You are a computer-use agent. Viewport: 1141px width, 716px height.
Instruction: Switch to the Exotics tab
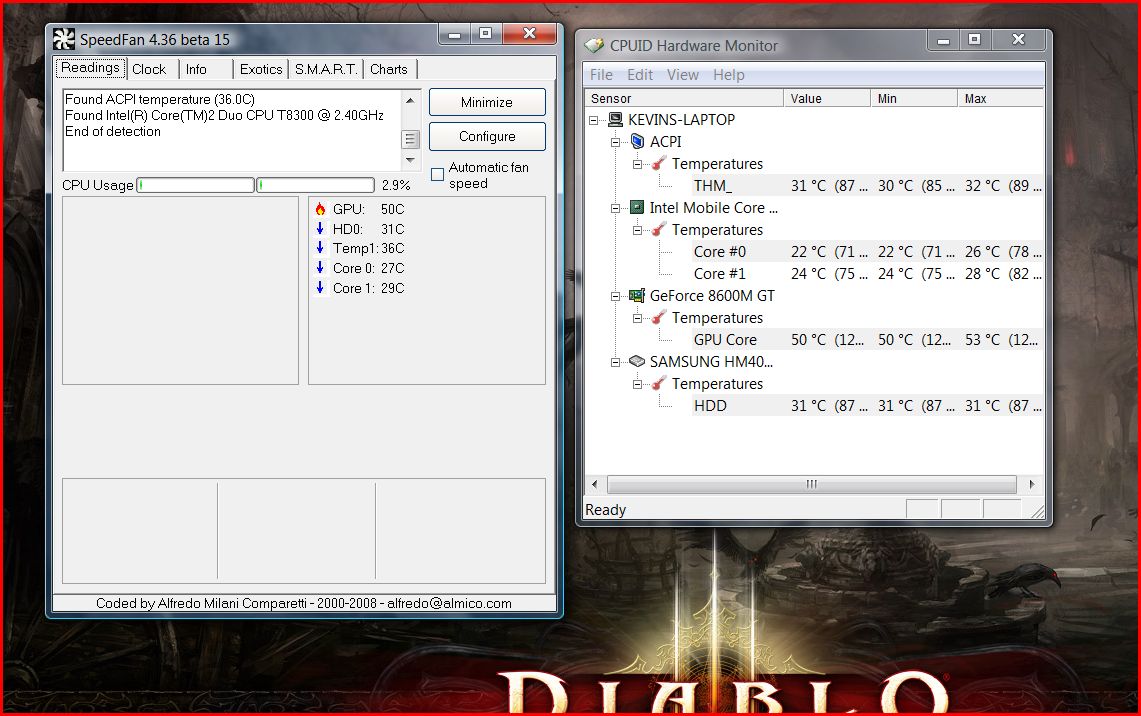point(261,69)
